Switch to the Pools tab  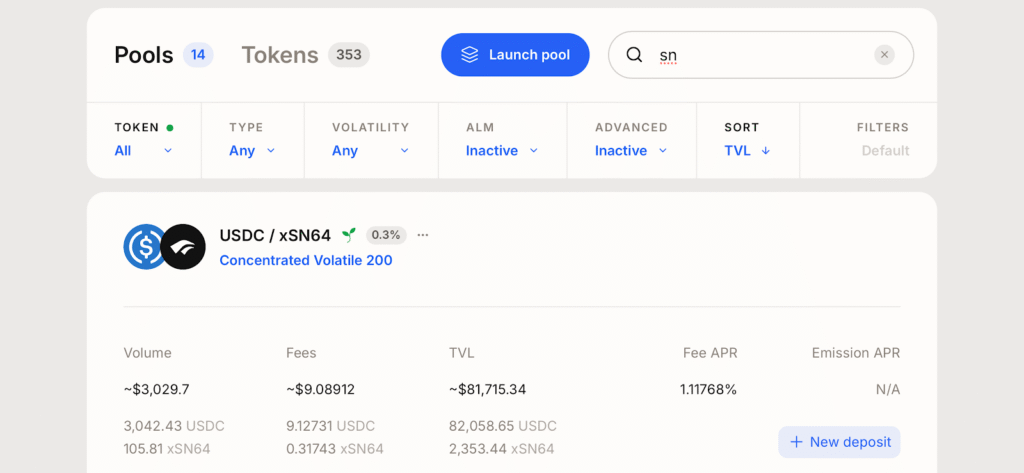(144, 55)
